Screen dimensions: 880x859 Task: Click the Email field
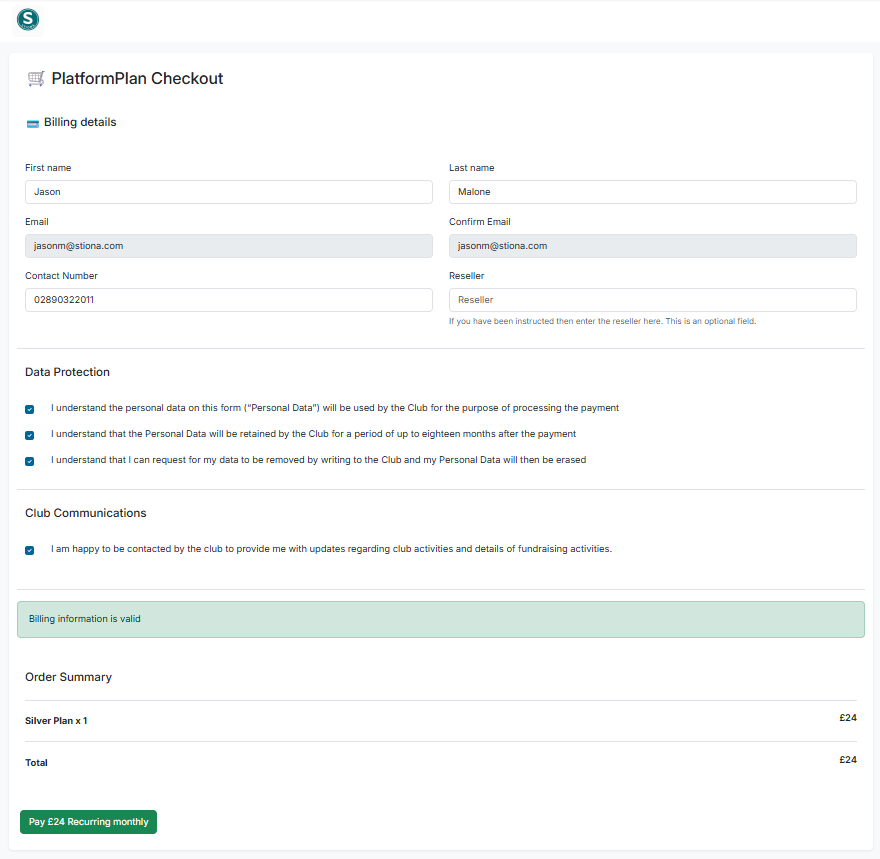point(228,245)
